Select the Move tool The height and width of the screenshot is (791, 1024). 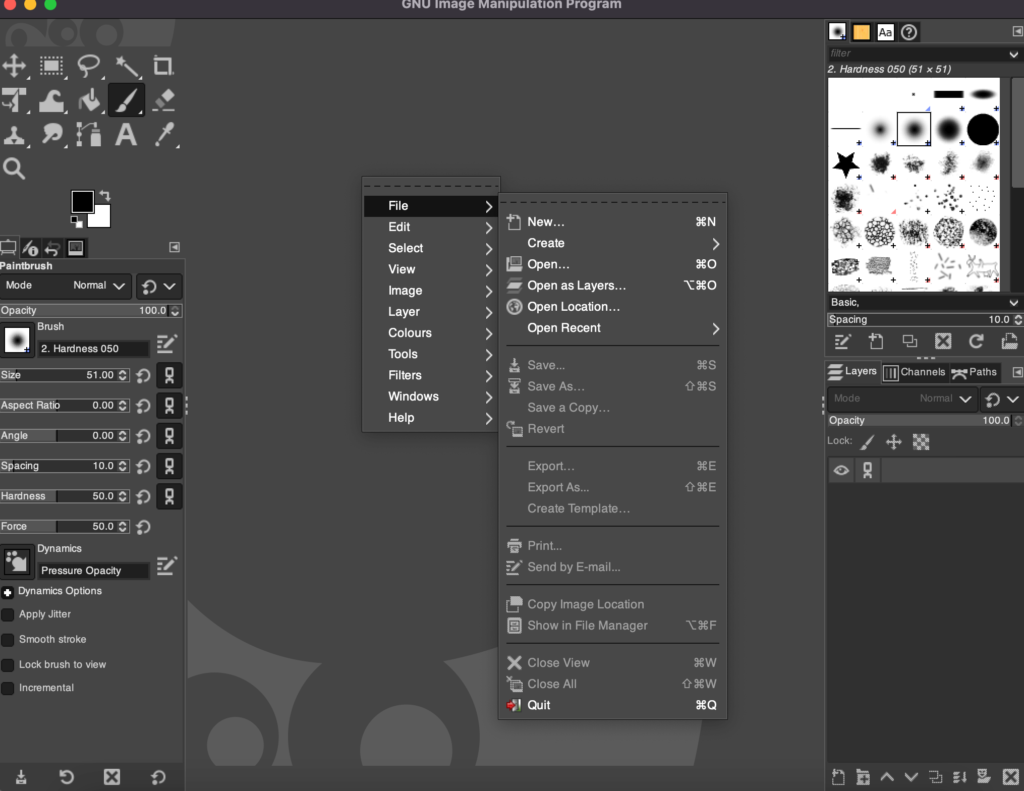(14, 66)
